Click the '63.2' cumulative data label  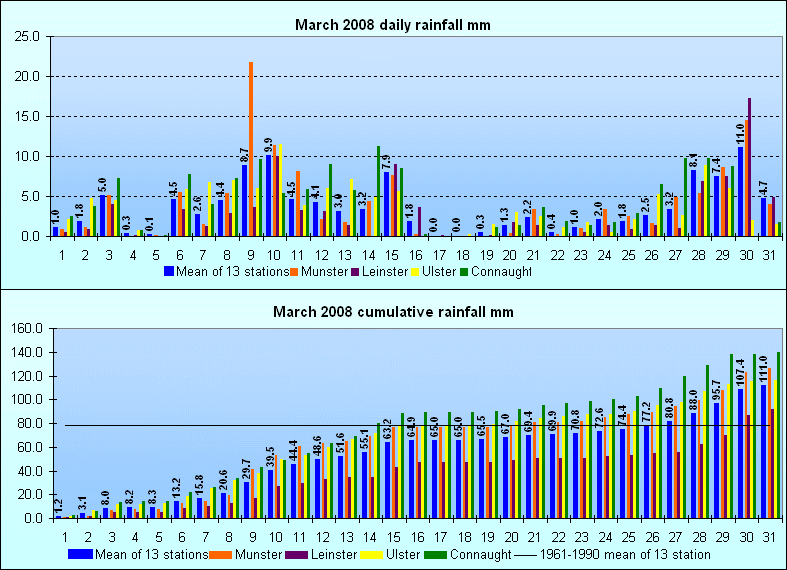(x=387, y=430)
